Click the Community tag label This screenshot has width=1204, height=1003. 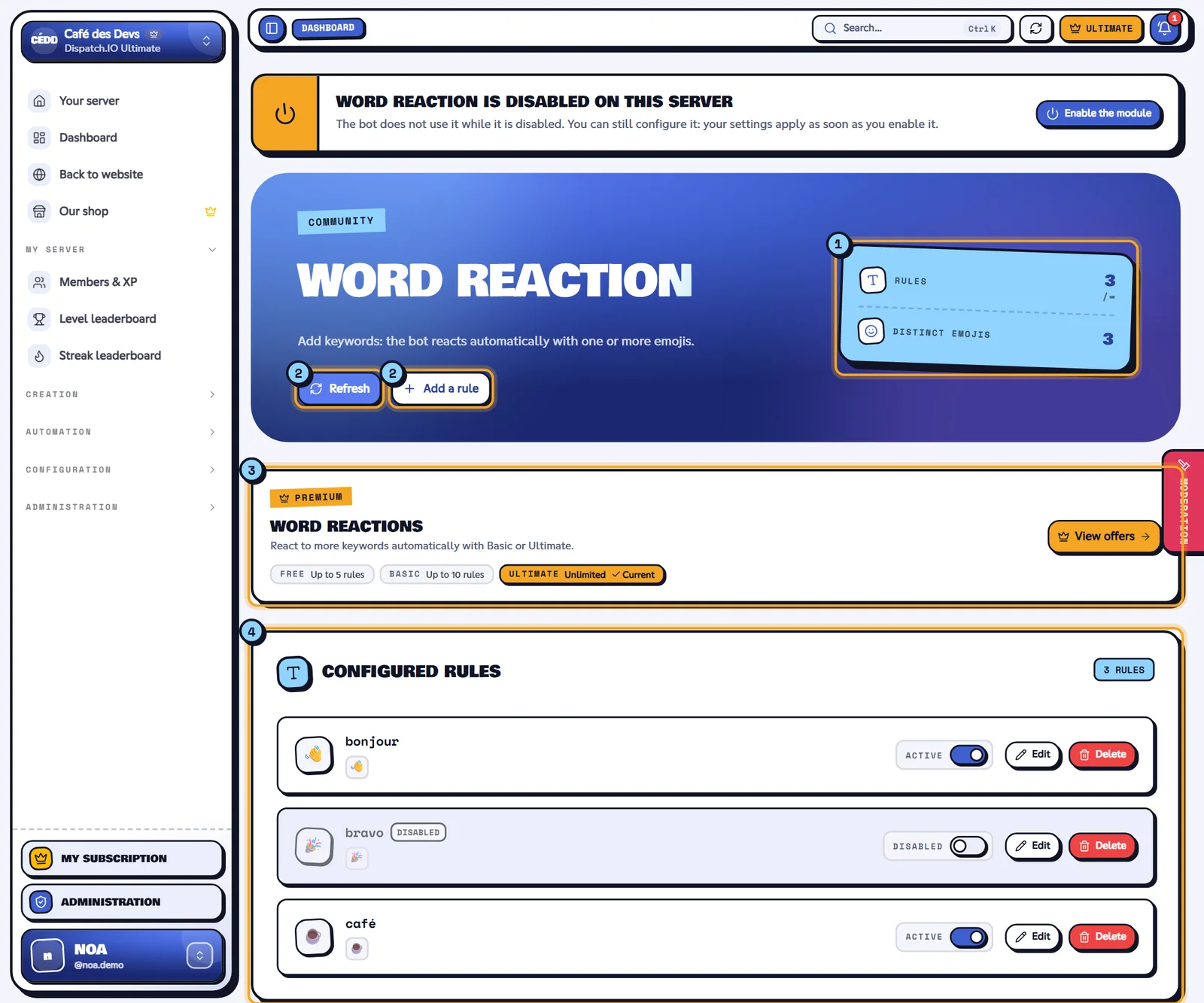point(341,221)
